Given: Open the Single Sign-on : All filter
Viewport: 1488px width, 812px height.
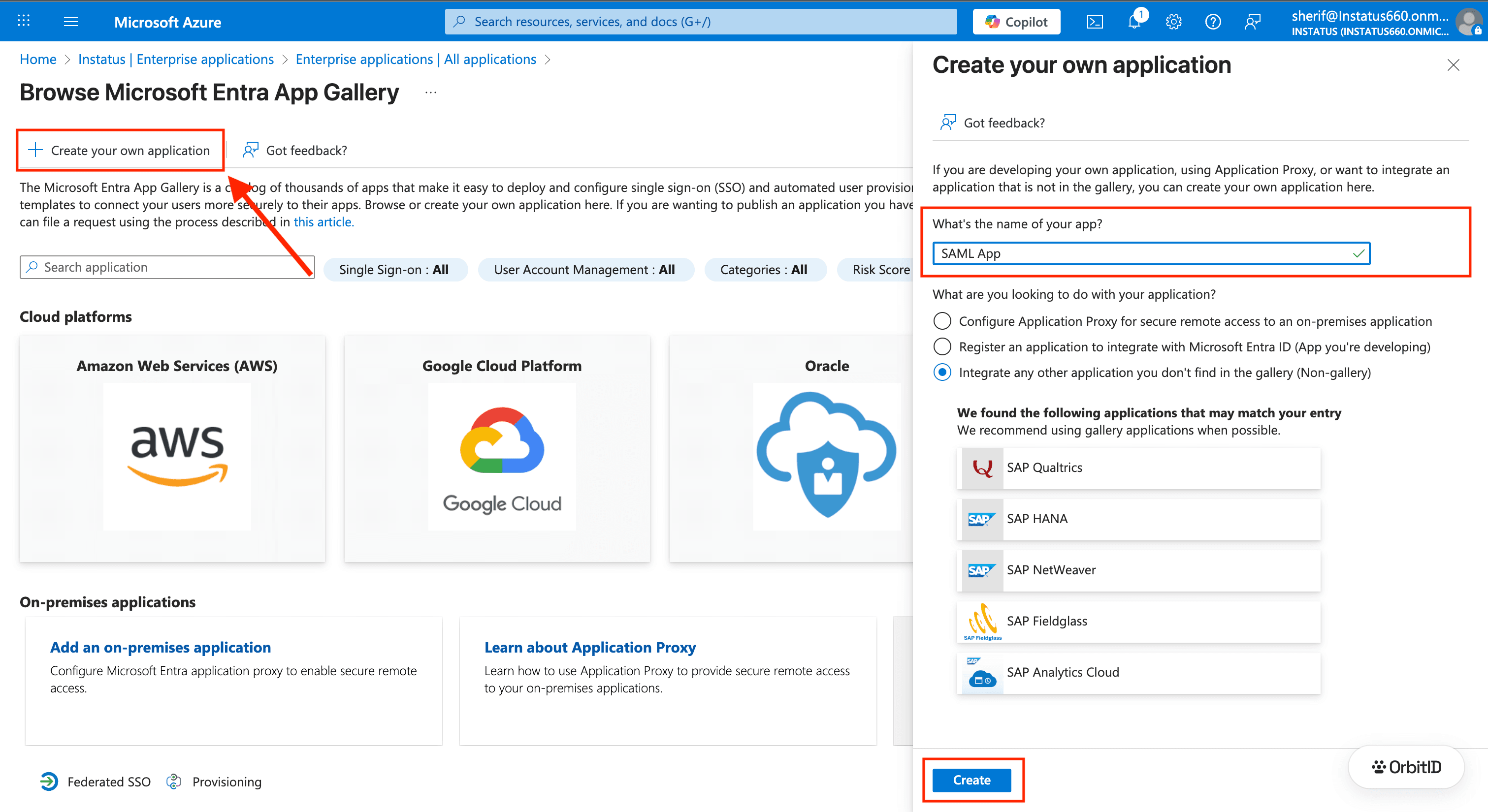Looking at the screenshot, I should [x=395, y=270].
